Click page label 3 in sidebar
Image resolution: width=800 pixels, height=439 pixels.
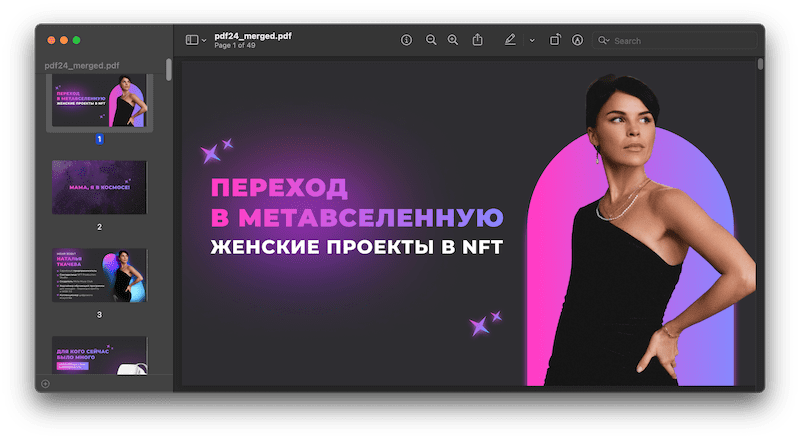tap(99, 314)
